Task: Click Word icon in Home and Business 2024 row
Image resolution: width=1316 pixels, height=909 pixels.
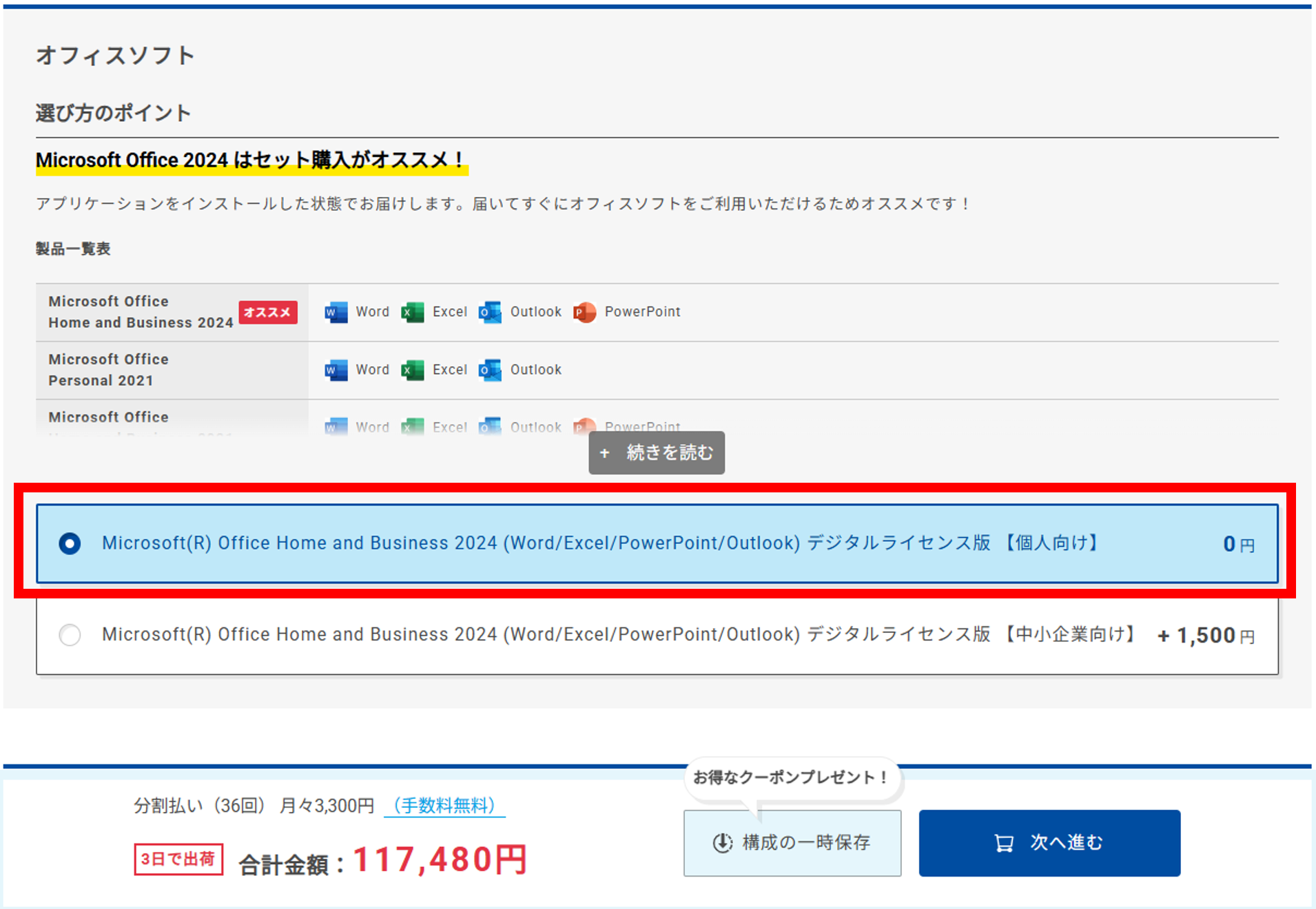Action: (x=336, y=312)
